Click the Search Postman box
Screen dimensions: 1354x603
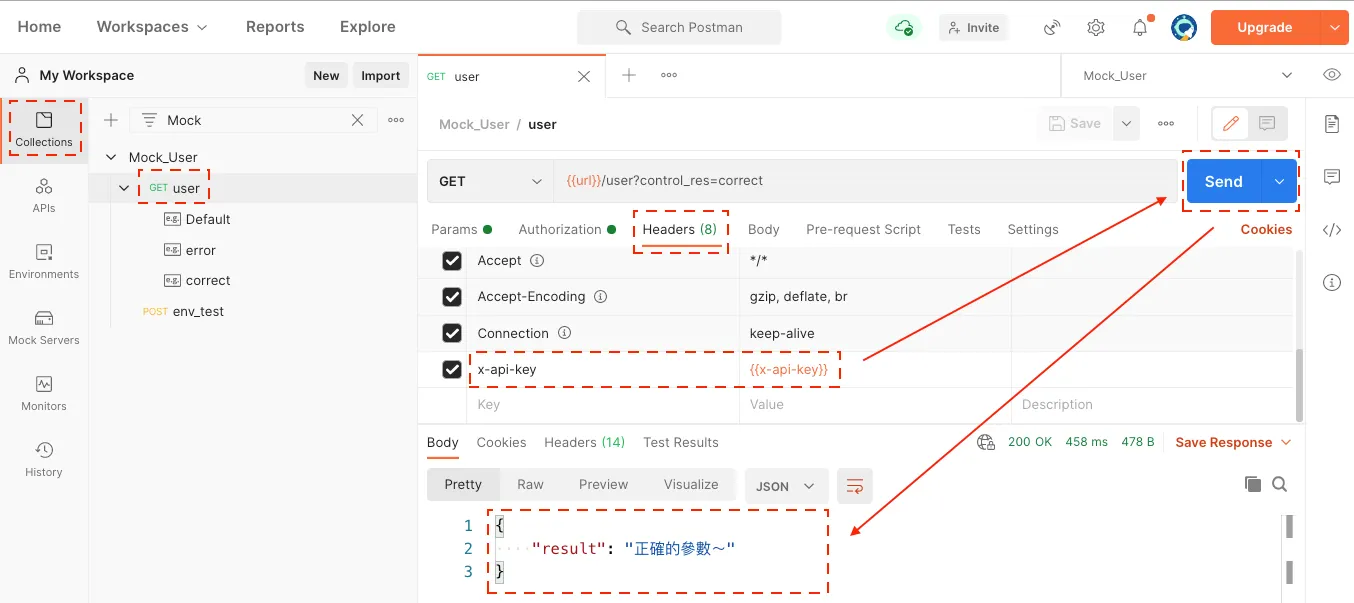pos(679,27)
